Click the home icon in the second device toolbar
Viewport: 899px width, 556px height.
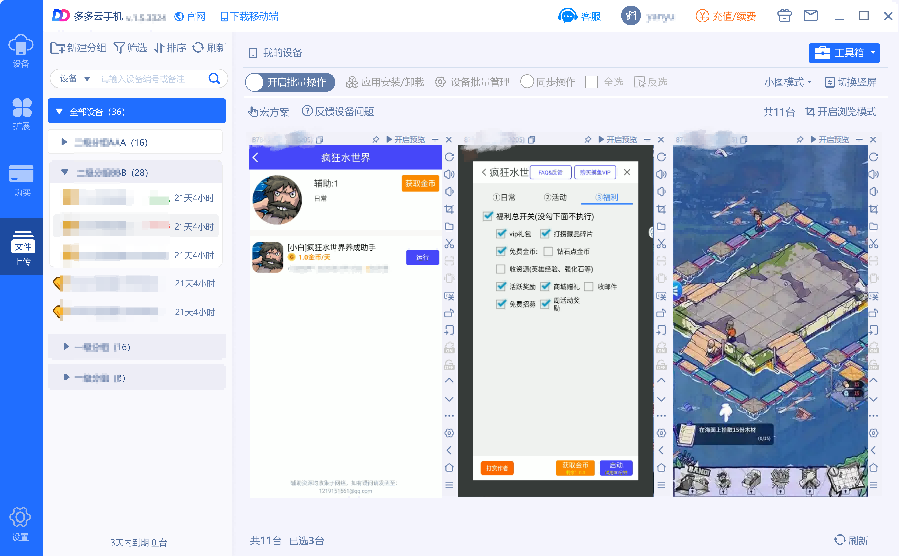[x=661, y=468]
